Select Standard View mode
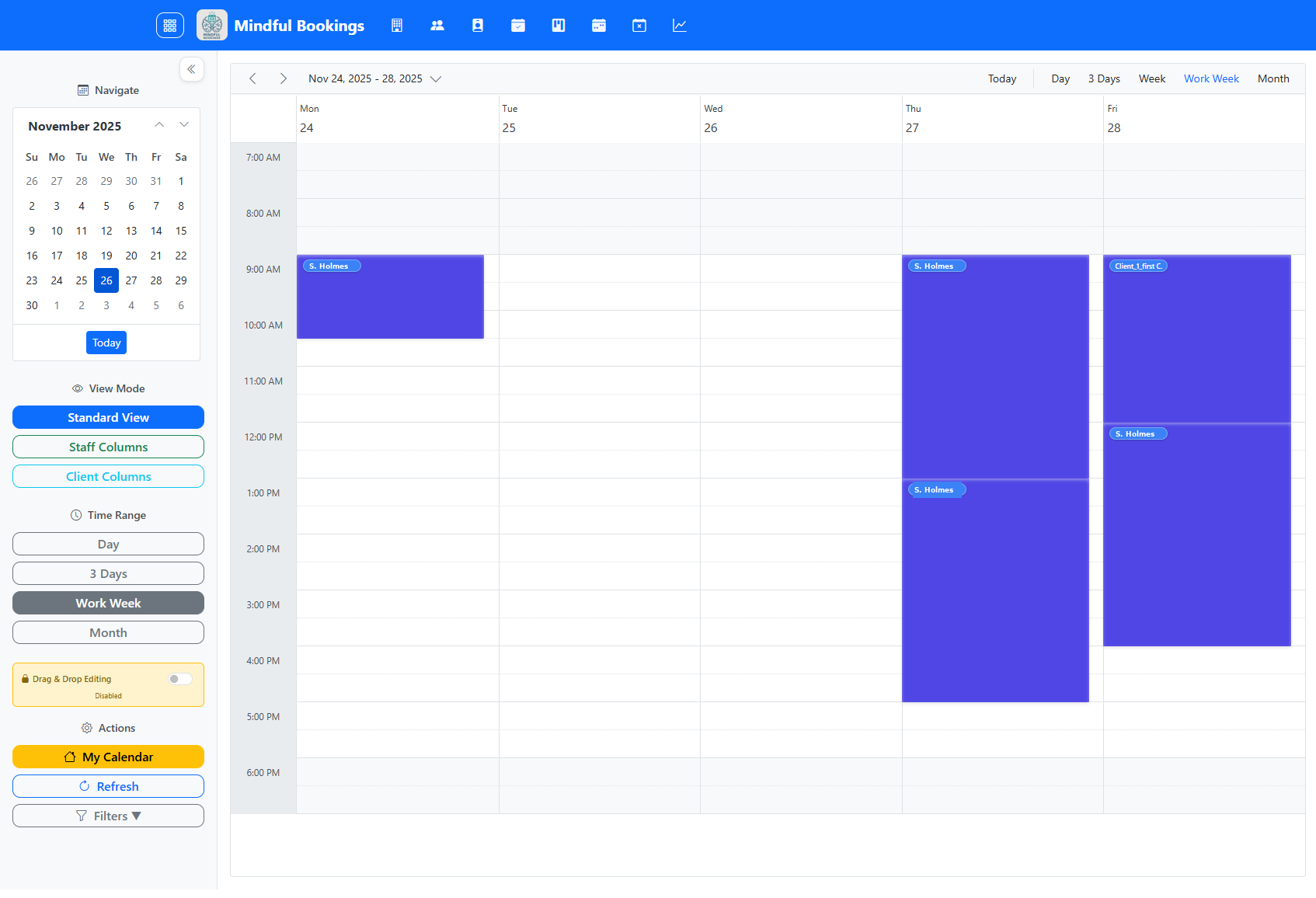Screen dimensions: 1316x898 pos(108,417)
